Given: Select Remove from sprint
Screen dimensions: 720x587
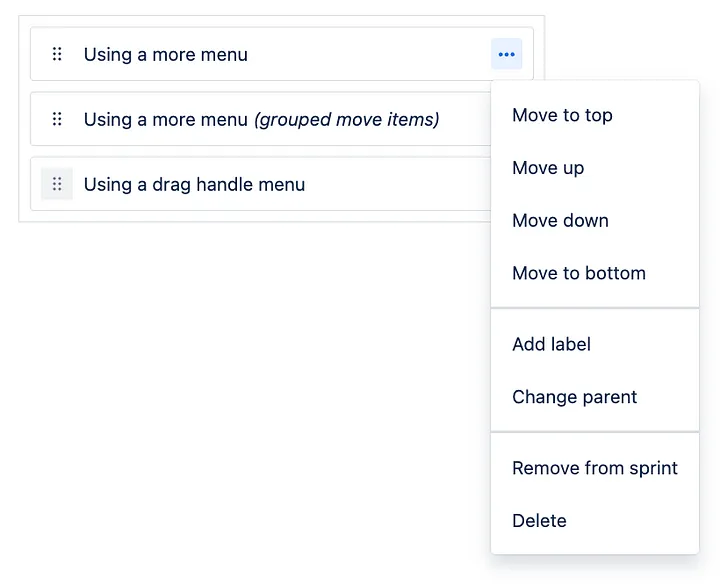Looking at the screenshot, I should 594,468.
